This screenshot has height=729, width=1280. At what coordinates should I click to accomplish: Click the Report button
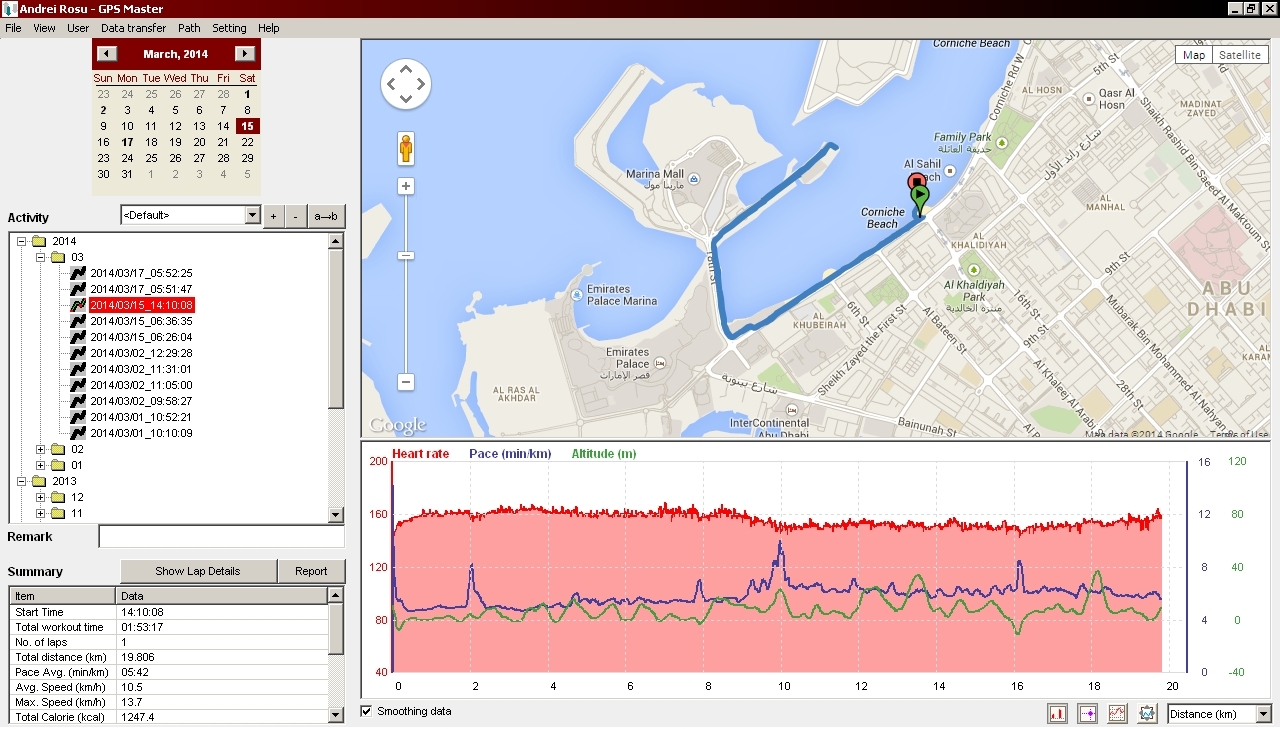311,571
